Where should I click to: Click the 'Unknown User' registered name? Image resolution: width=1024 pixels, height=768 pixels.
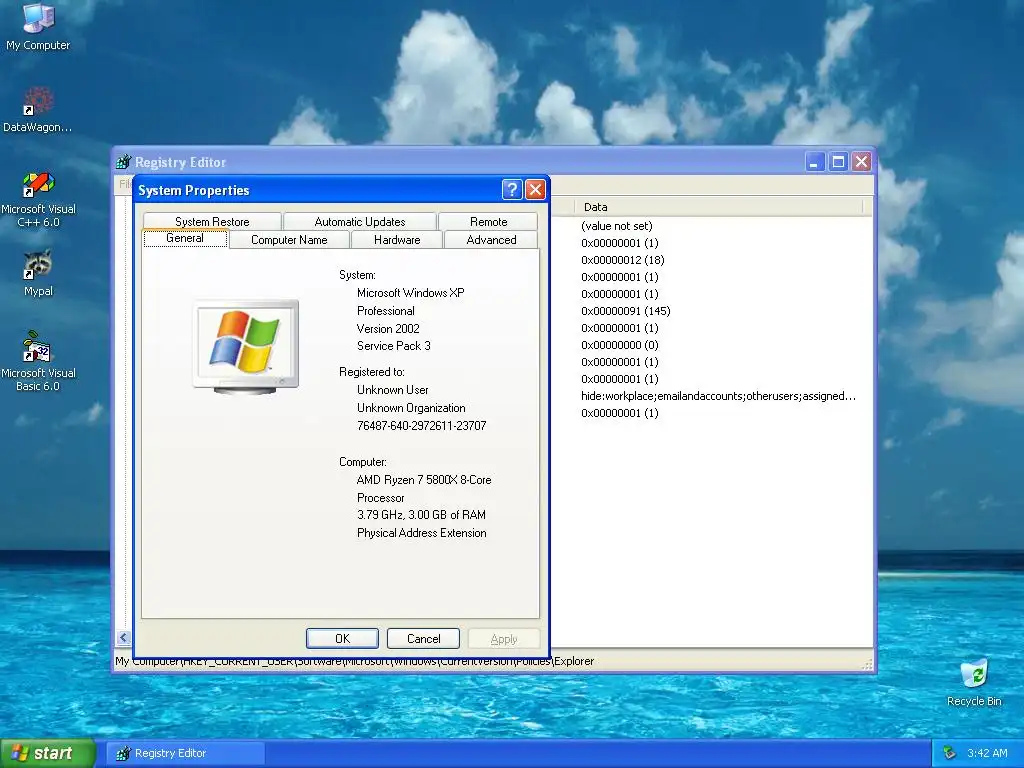tap(392, 390)
